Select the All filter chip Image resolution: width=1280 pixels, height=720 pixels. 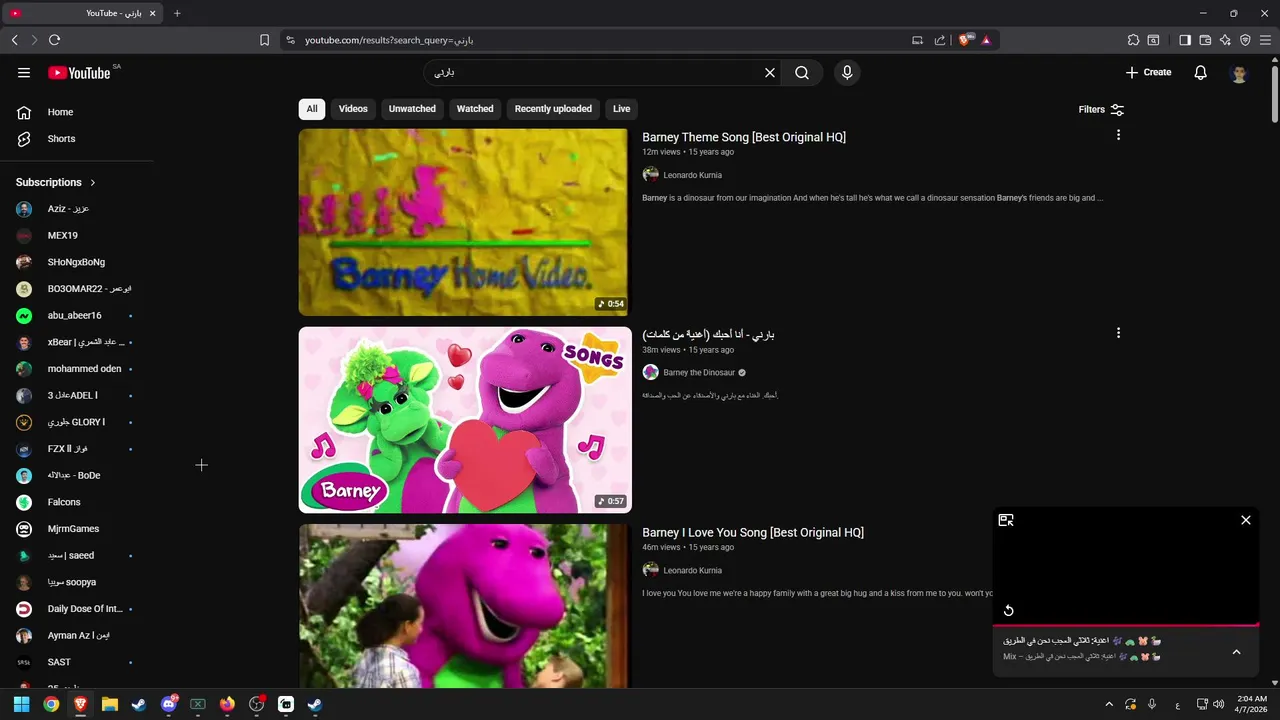pyautogui.click(x=312, y=109)
